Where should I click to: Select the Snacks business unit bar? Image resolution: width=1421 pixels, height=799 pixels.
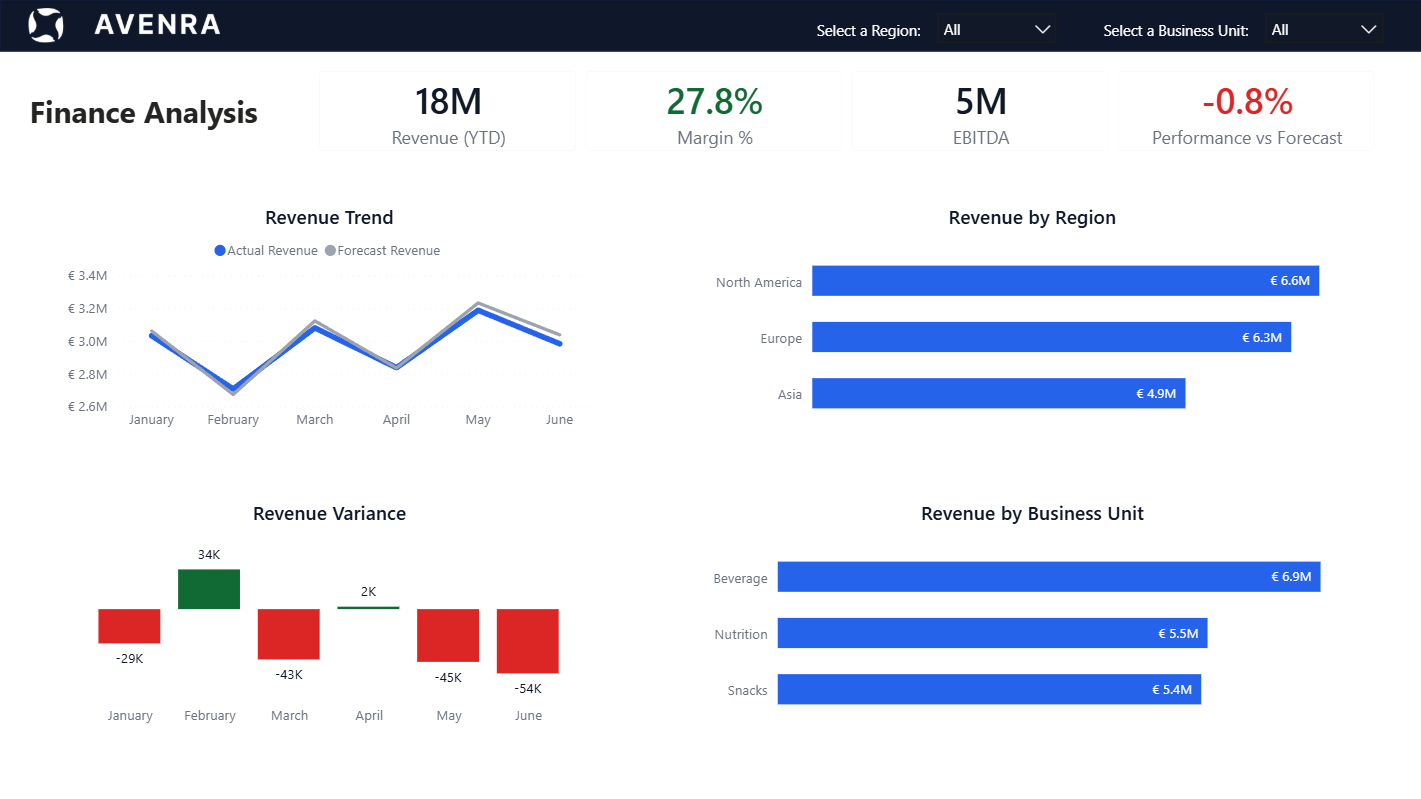988,689
